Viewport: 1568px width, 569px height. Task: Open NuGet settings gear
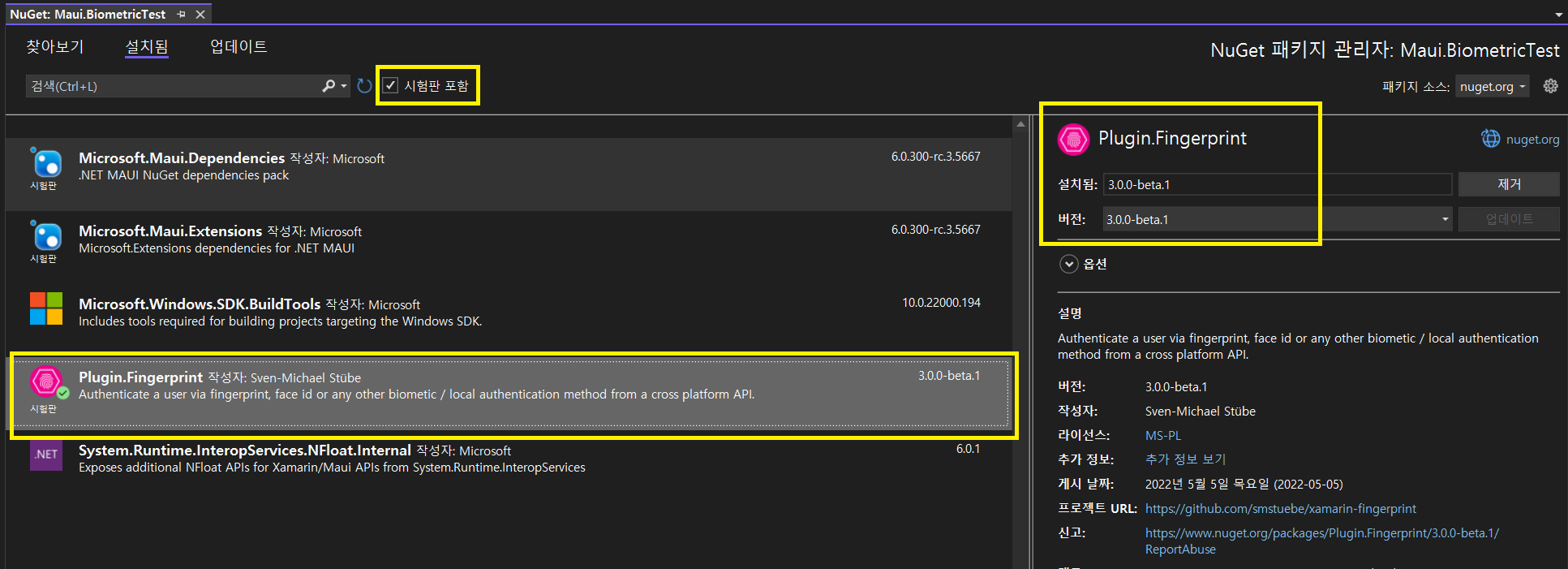(x=1550, y=86)
